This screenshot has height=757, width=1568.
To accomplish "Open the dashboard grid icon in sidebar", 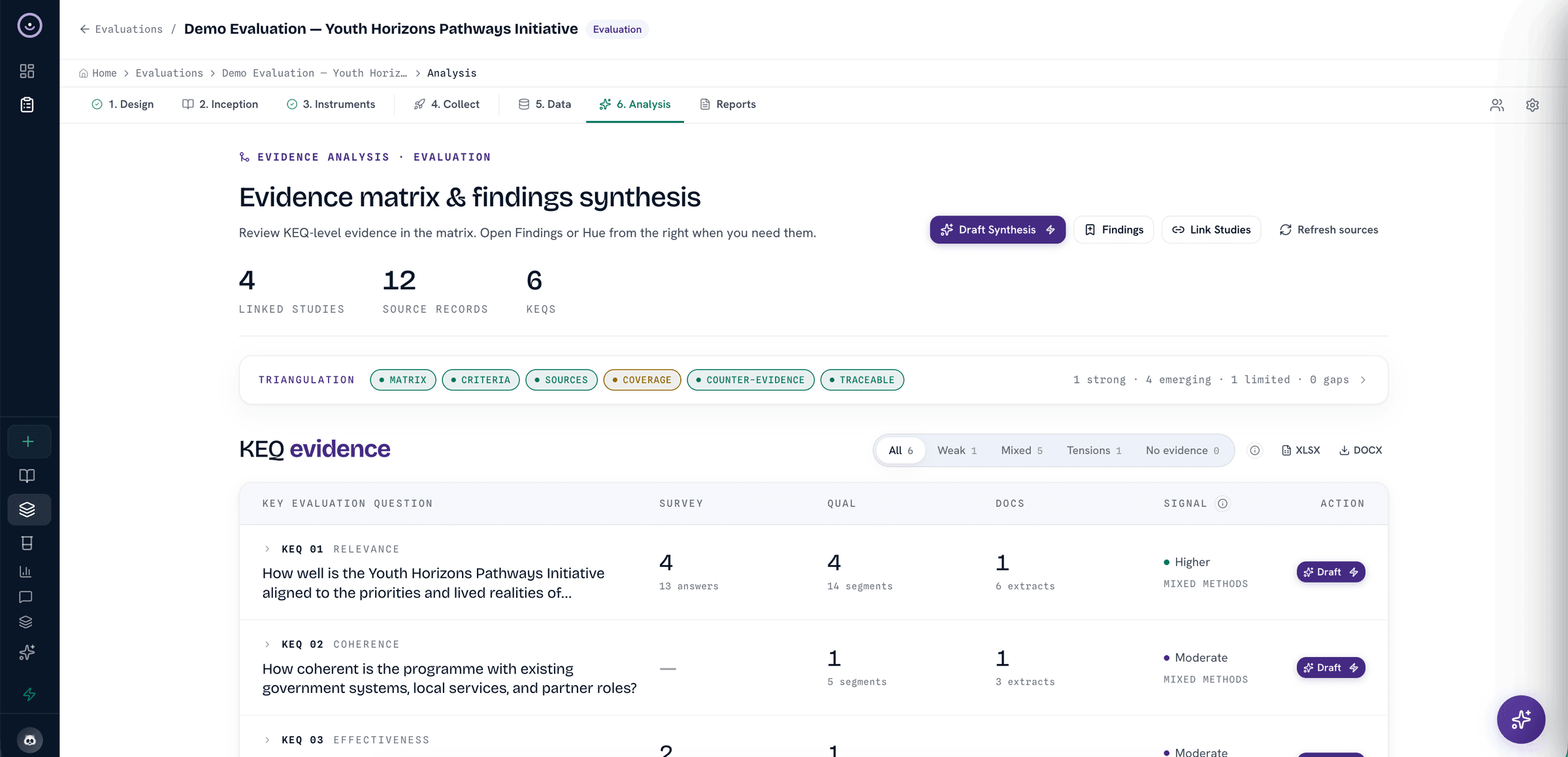I will pyautogui.click(x=27, y=71).
